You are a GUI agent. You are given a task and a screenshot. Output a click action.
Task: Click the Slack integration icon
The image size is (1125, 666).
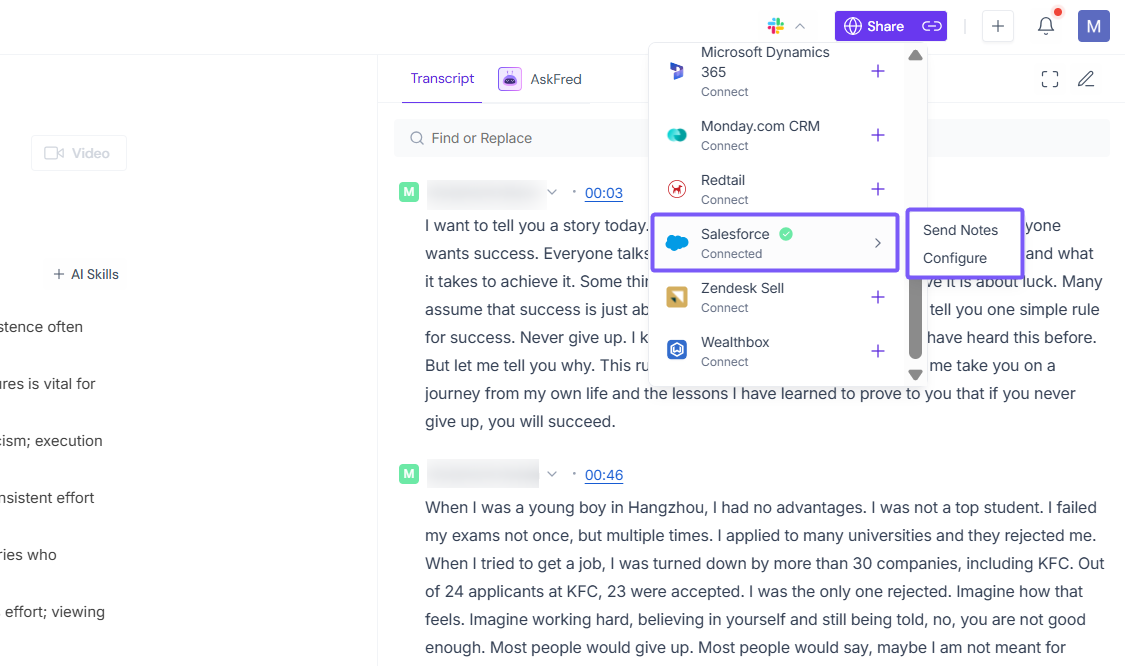(x=776, y=26)
